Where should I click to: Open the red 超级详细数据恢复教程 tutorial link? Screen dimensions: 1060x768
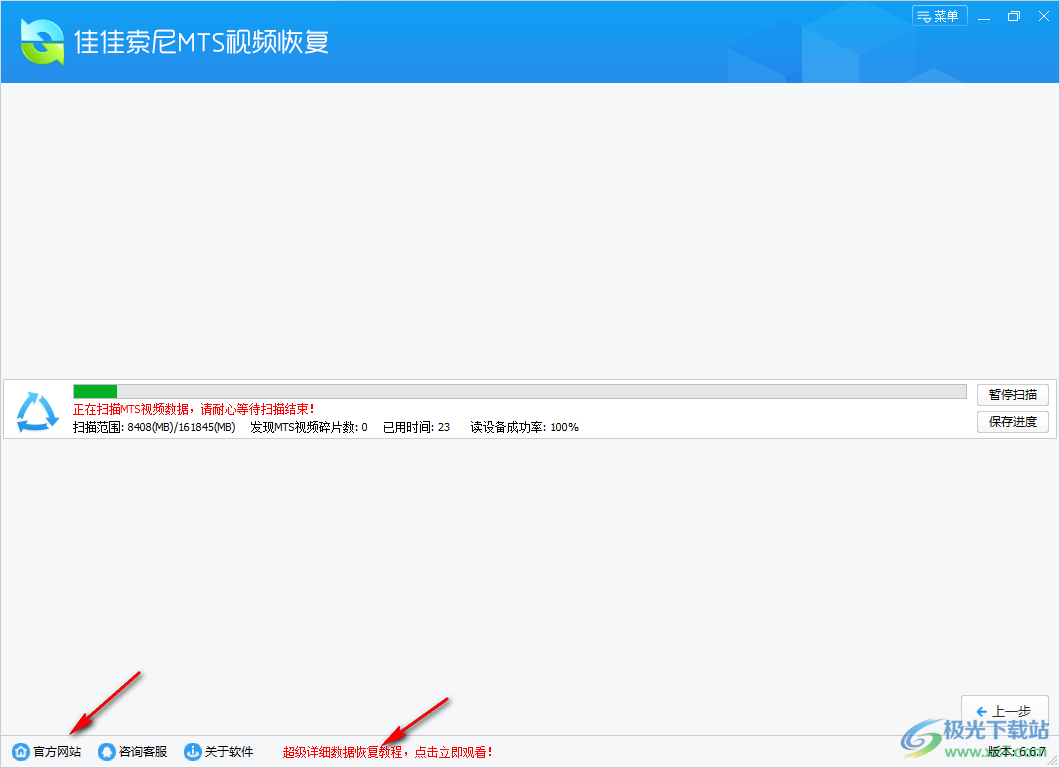(x=387, y=752)
